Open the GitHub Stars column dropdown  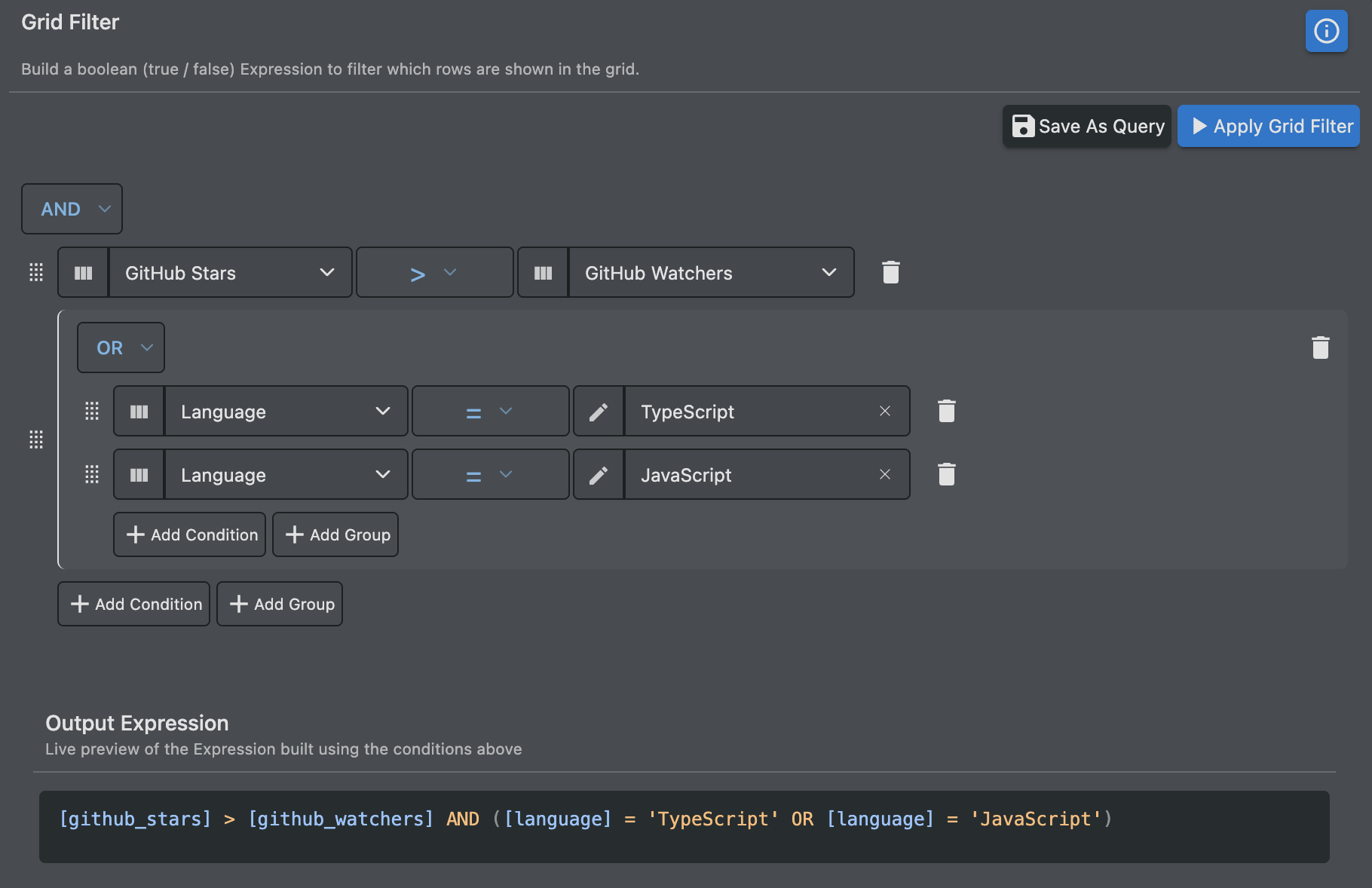[x=230, y=272]
